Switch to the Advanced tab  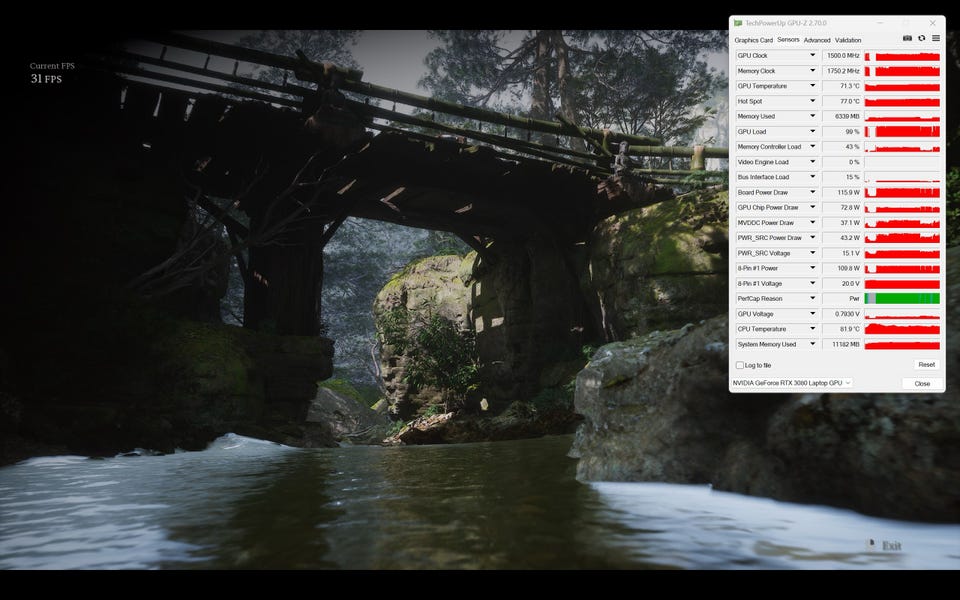(x=817, y=40)
